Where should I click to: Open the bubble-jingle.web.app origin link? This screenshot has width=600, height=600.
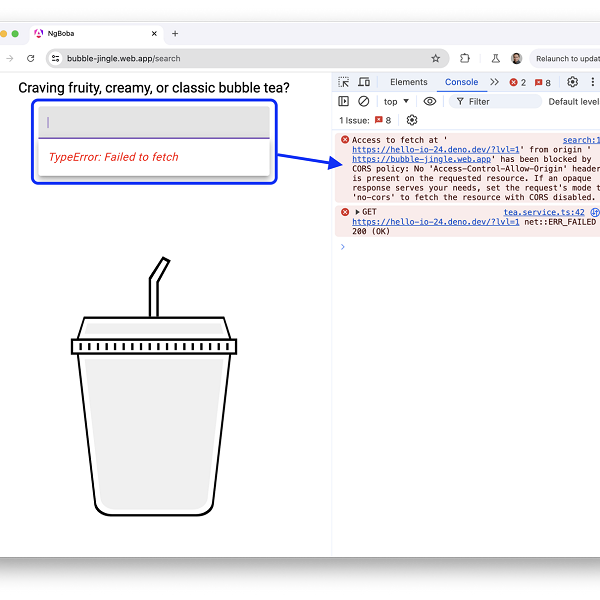pos(421,159)
